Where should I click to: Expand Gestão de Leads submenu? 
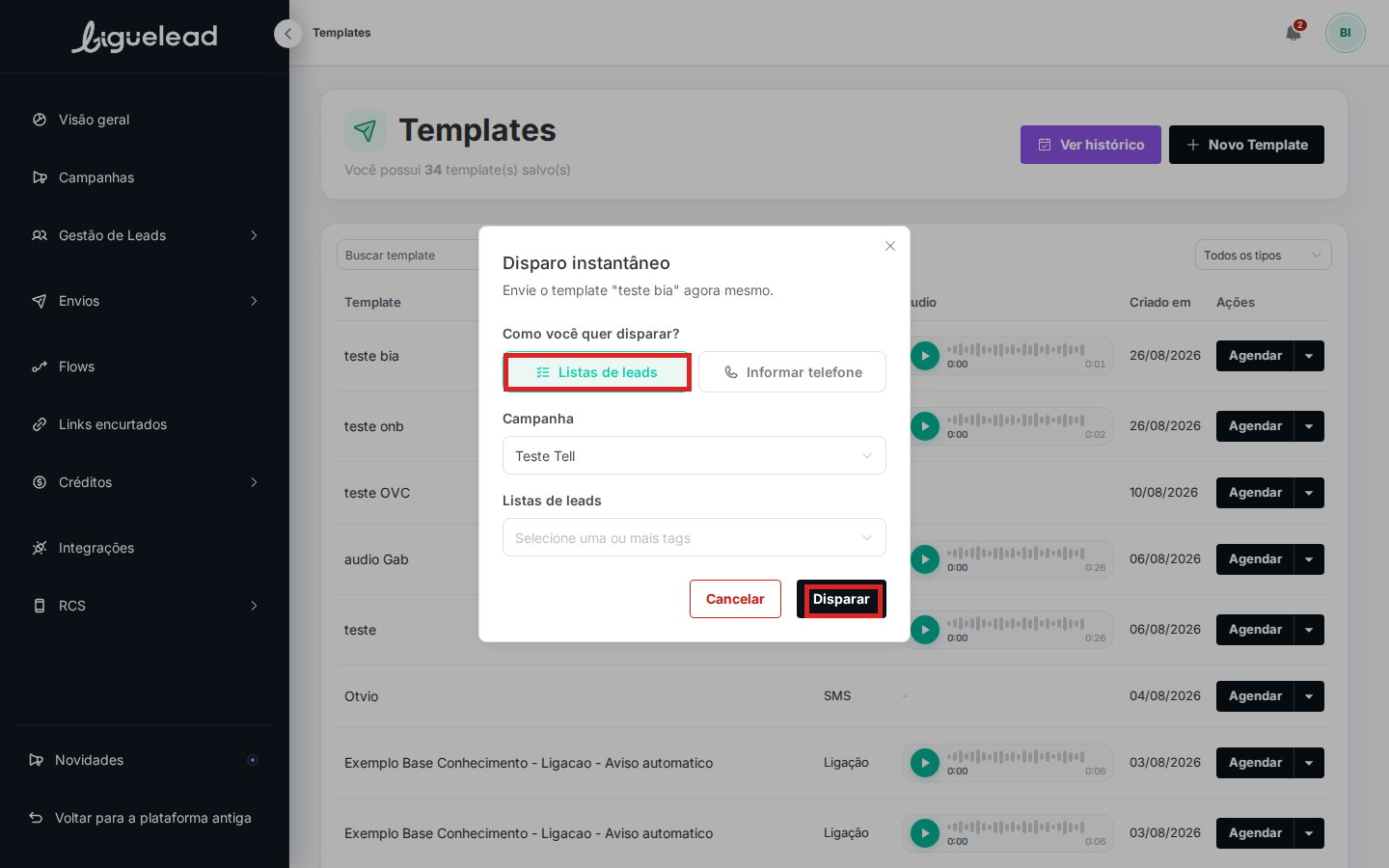coord(145,235)
